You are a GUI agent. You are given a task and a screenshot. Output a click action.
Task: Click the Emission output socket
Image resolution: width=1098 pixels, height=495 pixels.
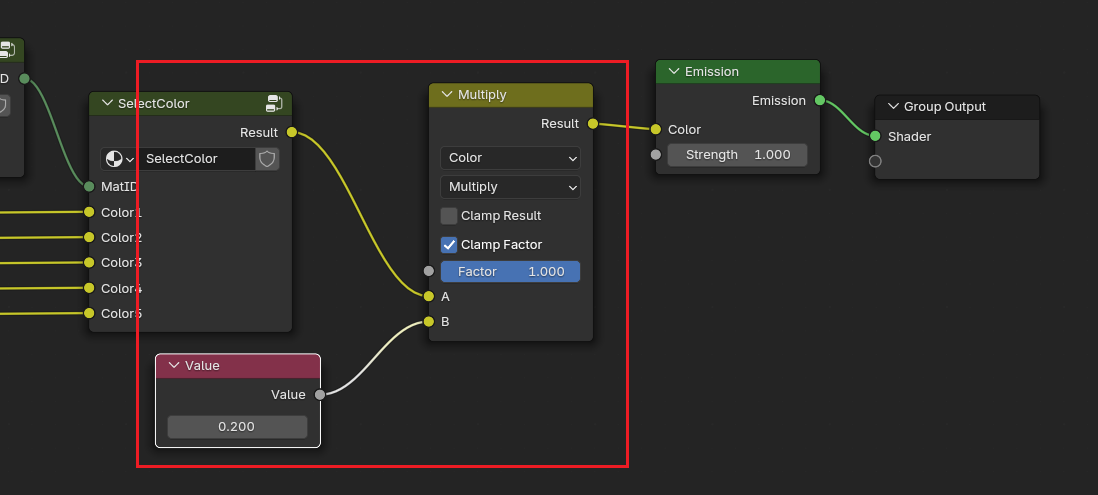820,101
